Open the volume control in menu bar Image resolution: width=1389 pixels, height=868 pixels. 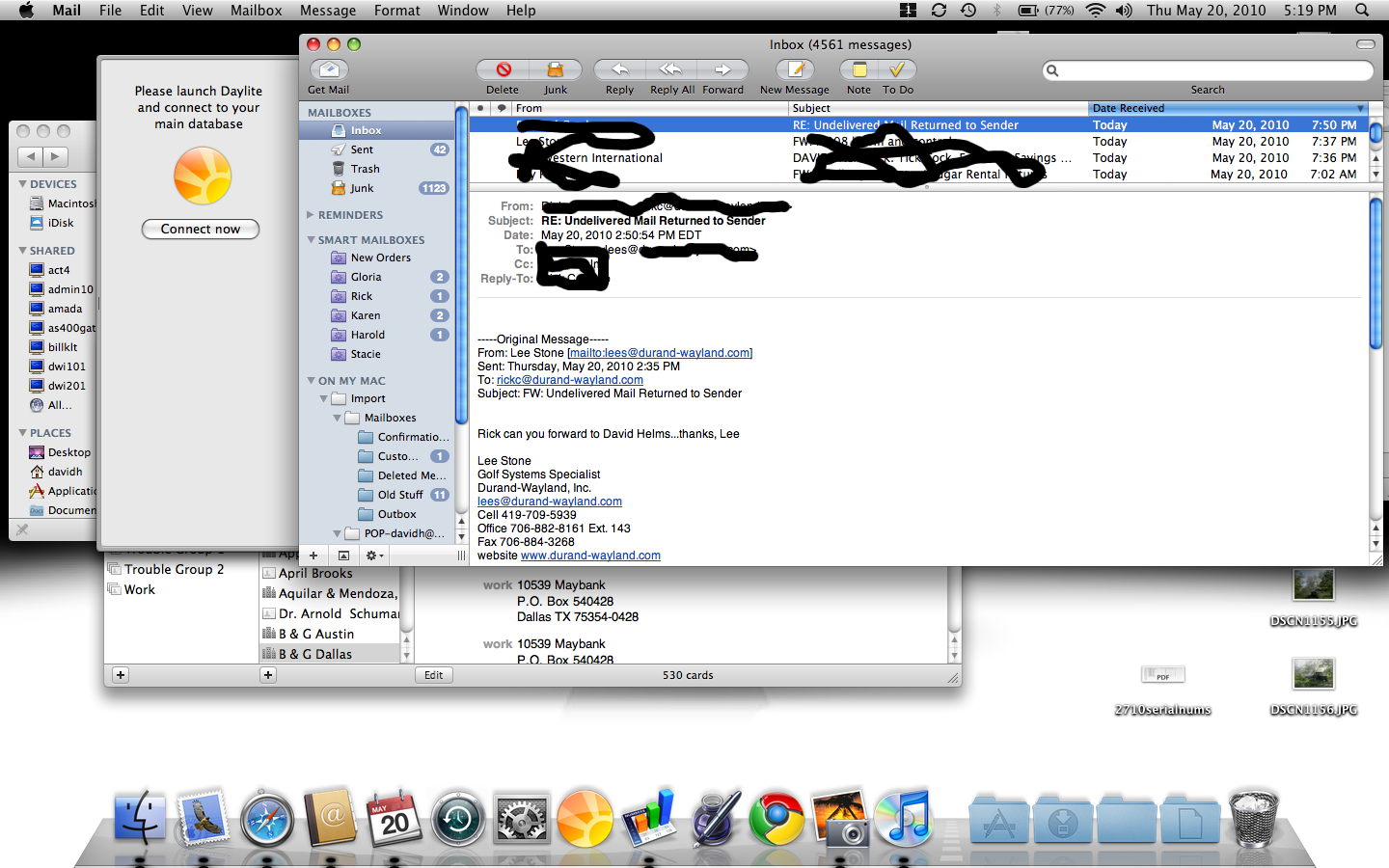(1124, 11)
